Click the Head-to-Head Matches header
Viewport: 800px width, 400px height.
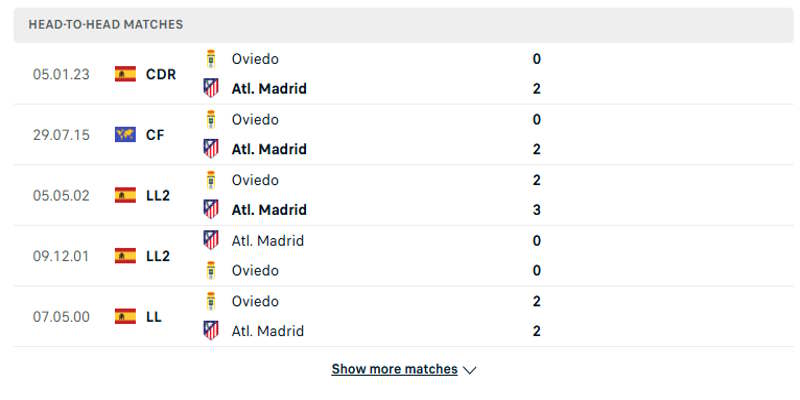click(x=106, y=24)
